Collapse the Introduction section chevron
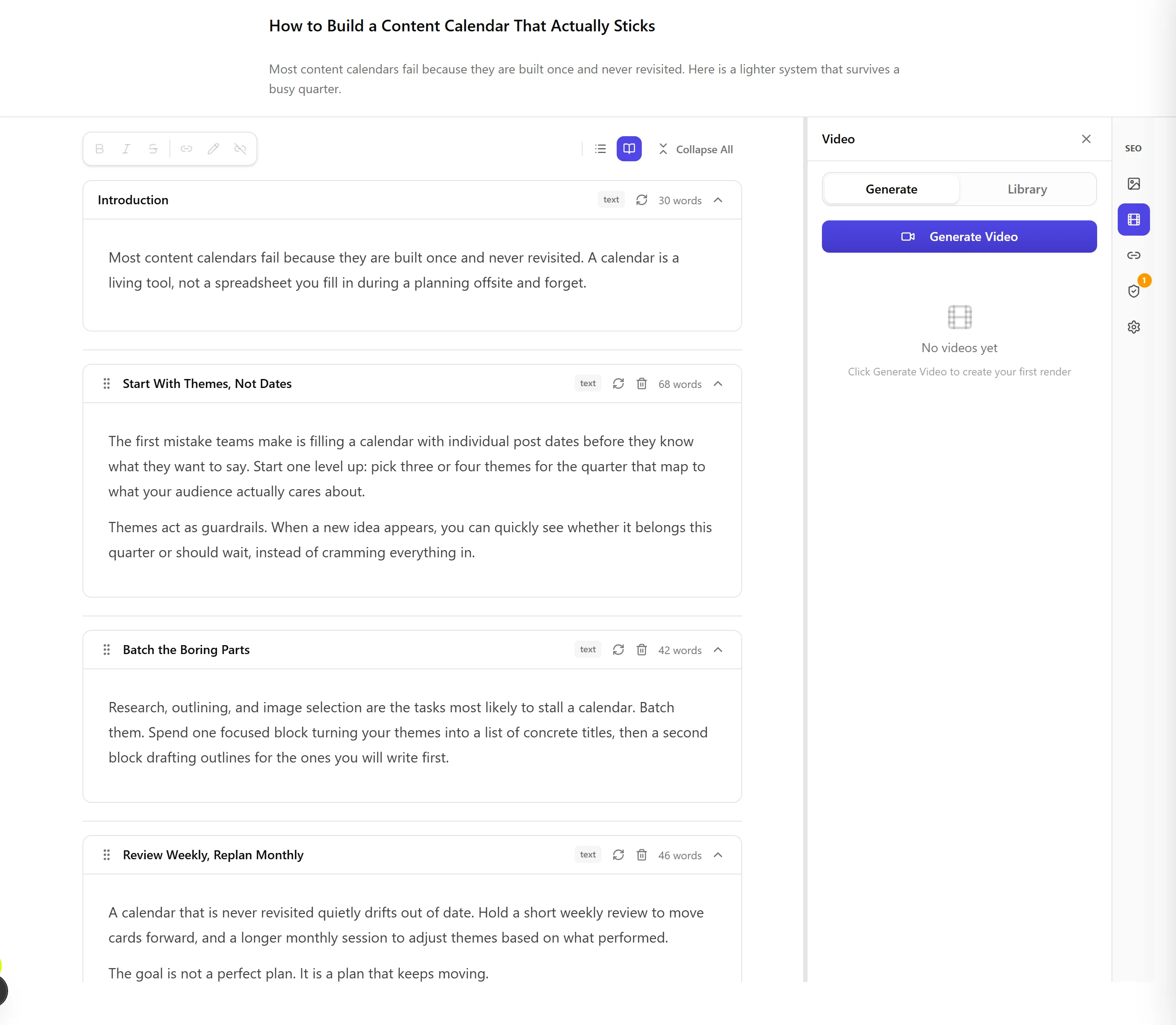Viewport: 1176px width, 1025px height. (x=718, y=200)
